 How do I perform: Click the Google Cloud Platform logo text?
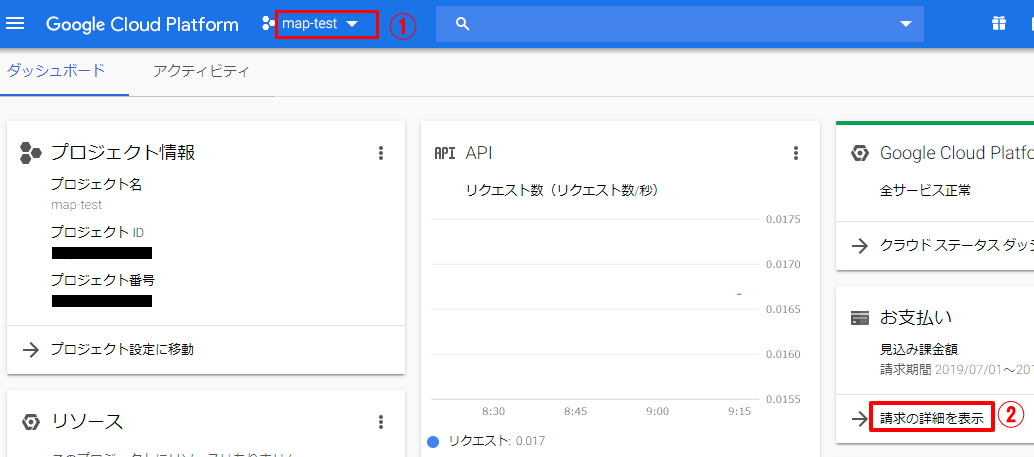(142, 24)
